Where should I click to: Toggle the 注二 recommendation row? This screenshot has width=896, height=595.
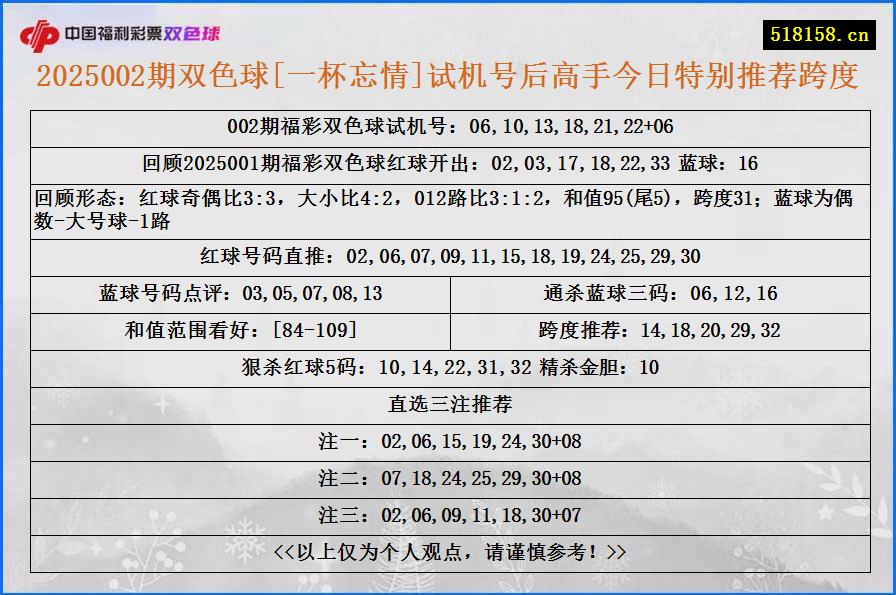448,477
